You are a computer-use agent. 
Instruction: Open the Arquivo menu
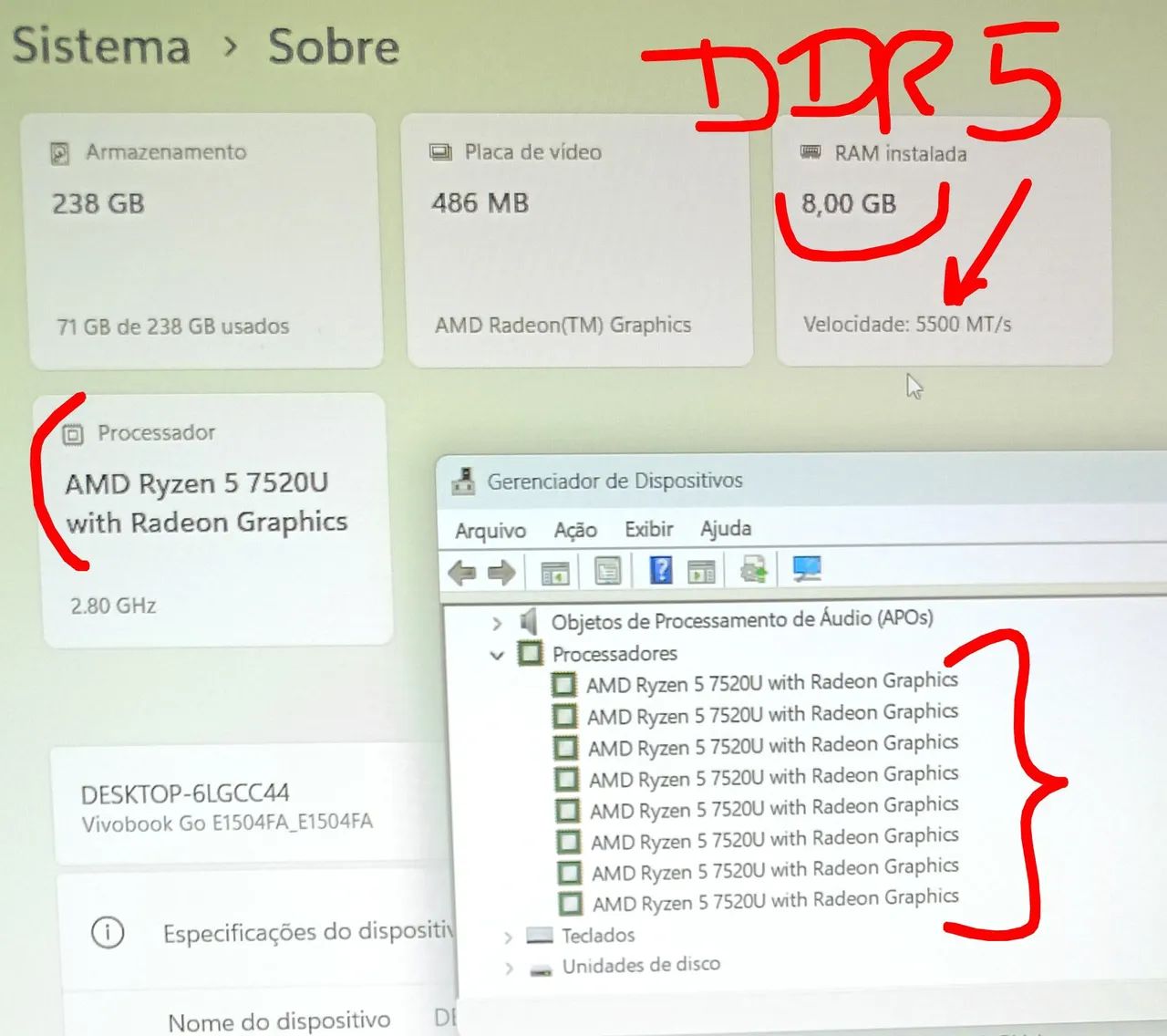[491, 530]
